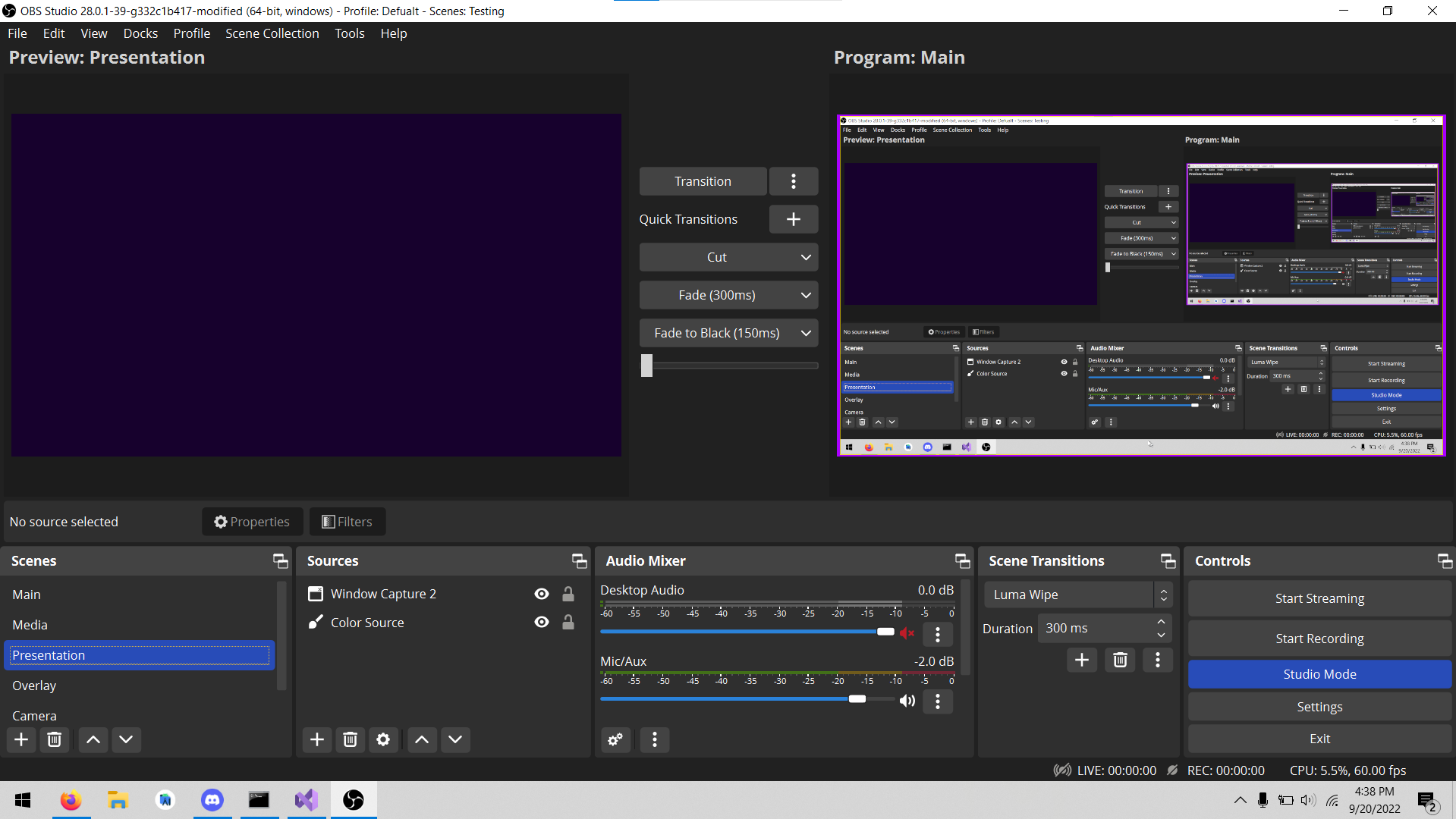Open Audio Mixer dock options menu

pos(655,739)
